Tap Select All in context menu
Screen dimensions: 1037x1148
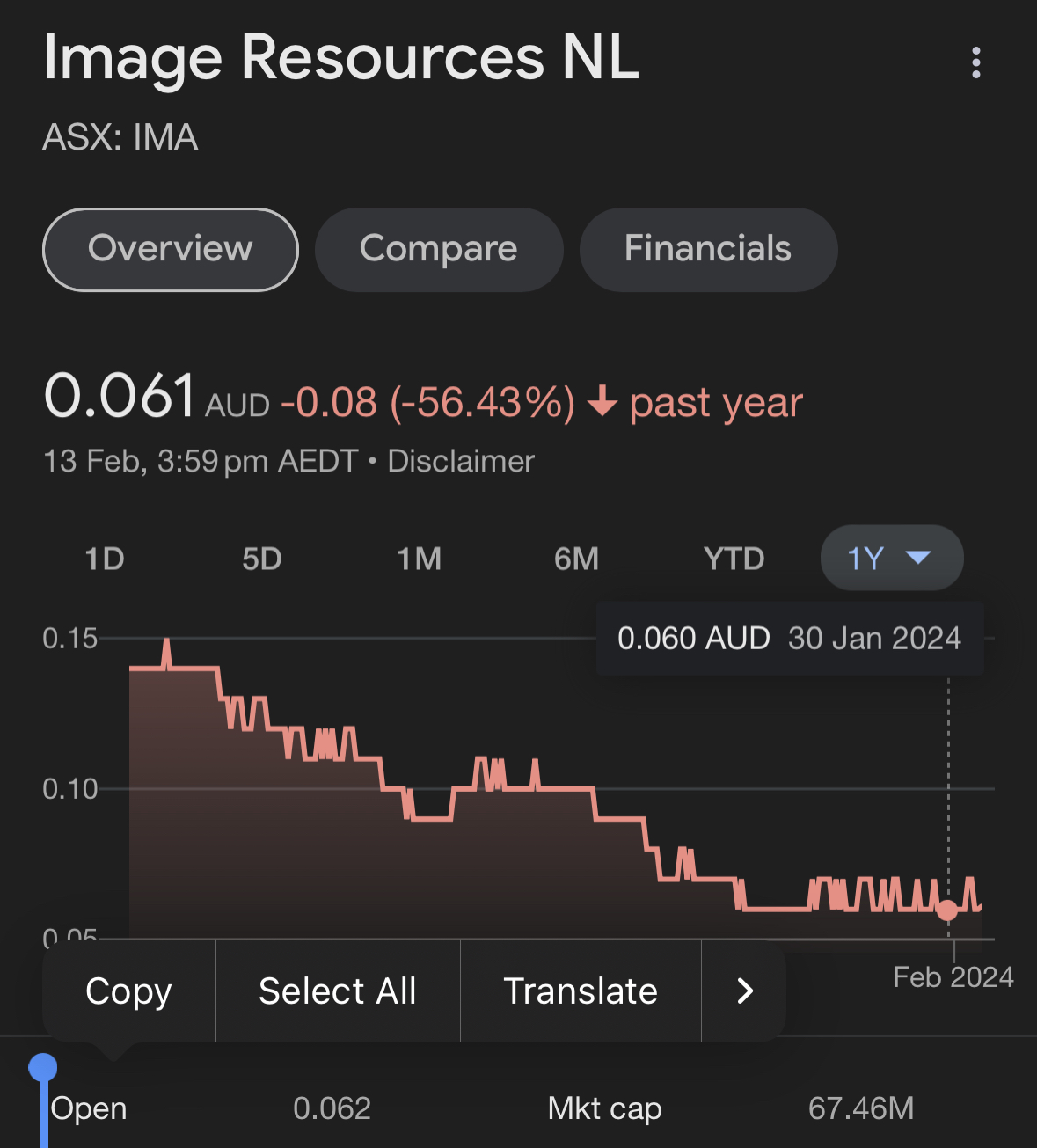338,991
